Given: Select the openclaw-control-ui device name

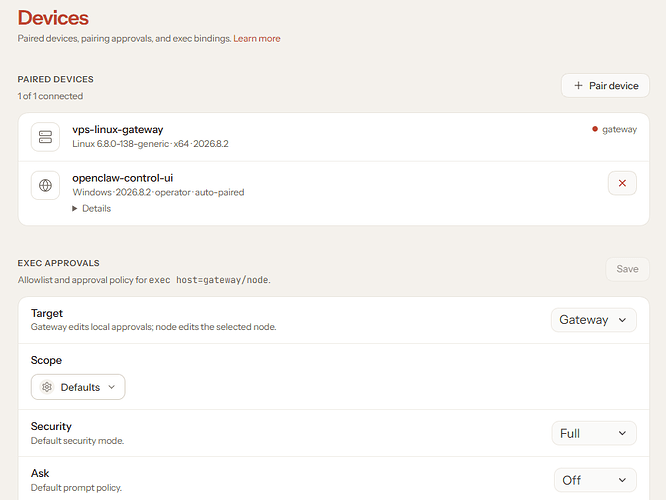Looking at the screenshot, I should pos(122,178).
